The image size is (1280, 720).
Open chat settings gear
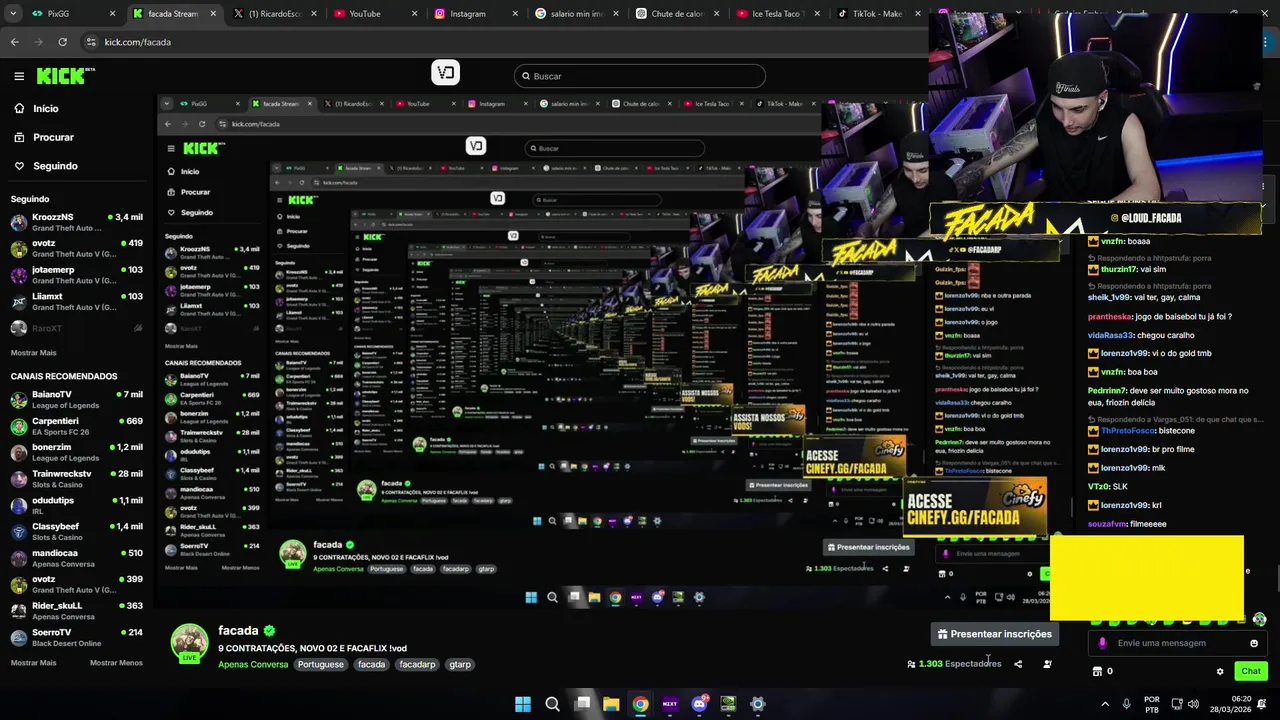pyautogui.click(x=1220, y=672)
